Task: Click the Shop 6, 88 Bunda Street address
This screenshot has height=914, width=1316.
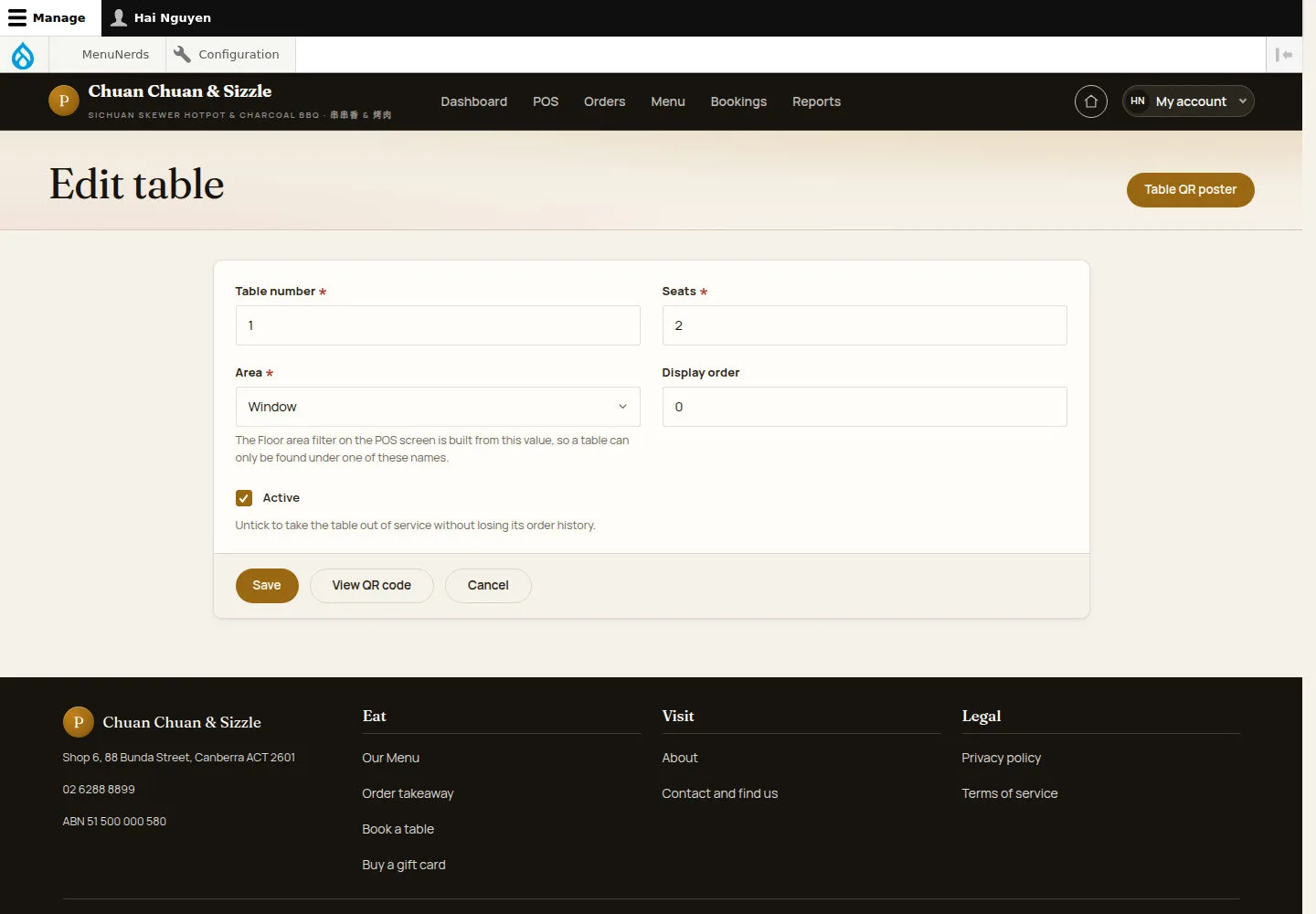Action: coord(179,758)
